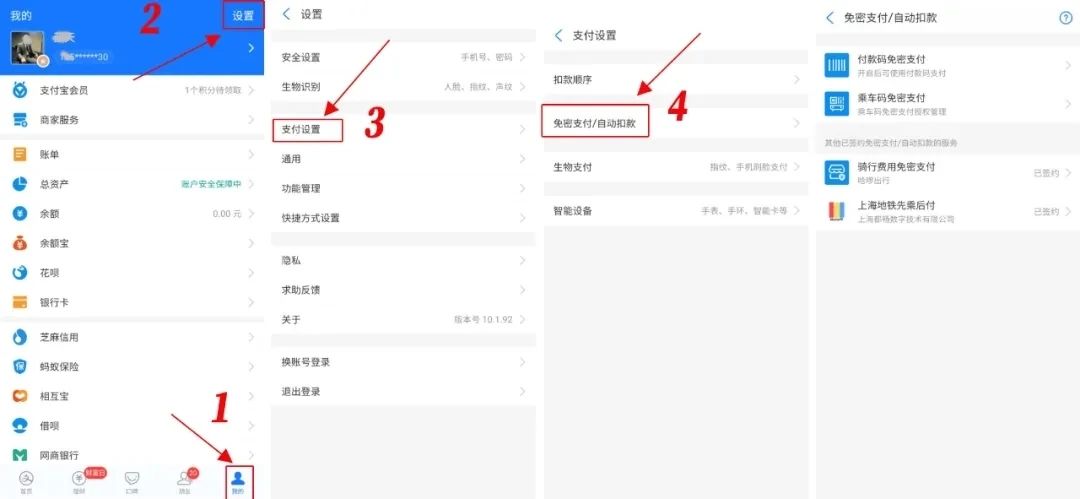Click the help question mark icon

click(x=1066, y=18)
